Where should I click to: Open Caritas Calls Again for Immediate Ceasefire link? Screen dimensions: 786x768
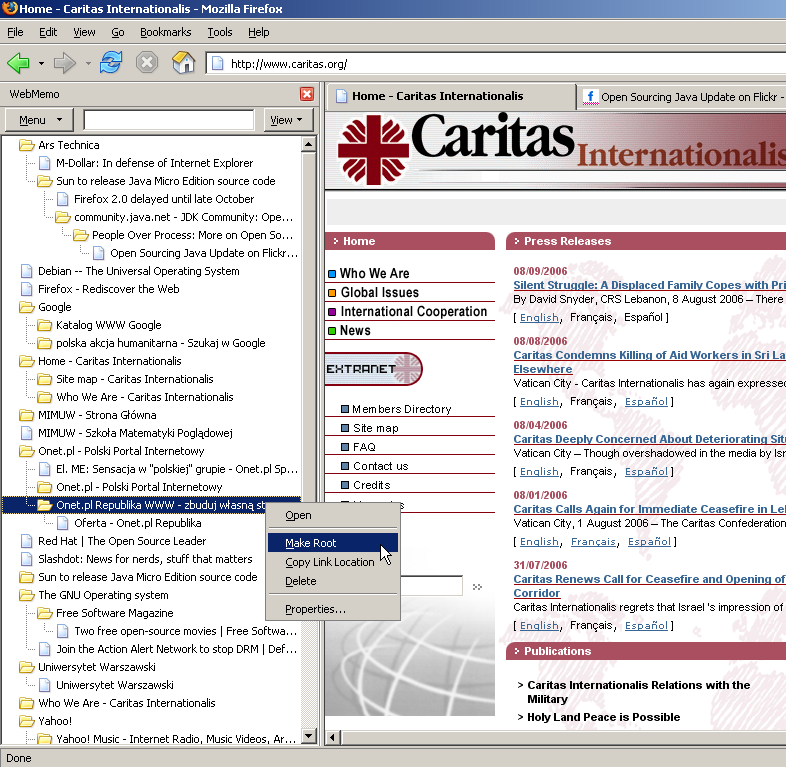pyautogui.click(x=650, y=509)
